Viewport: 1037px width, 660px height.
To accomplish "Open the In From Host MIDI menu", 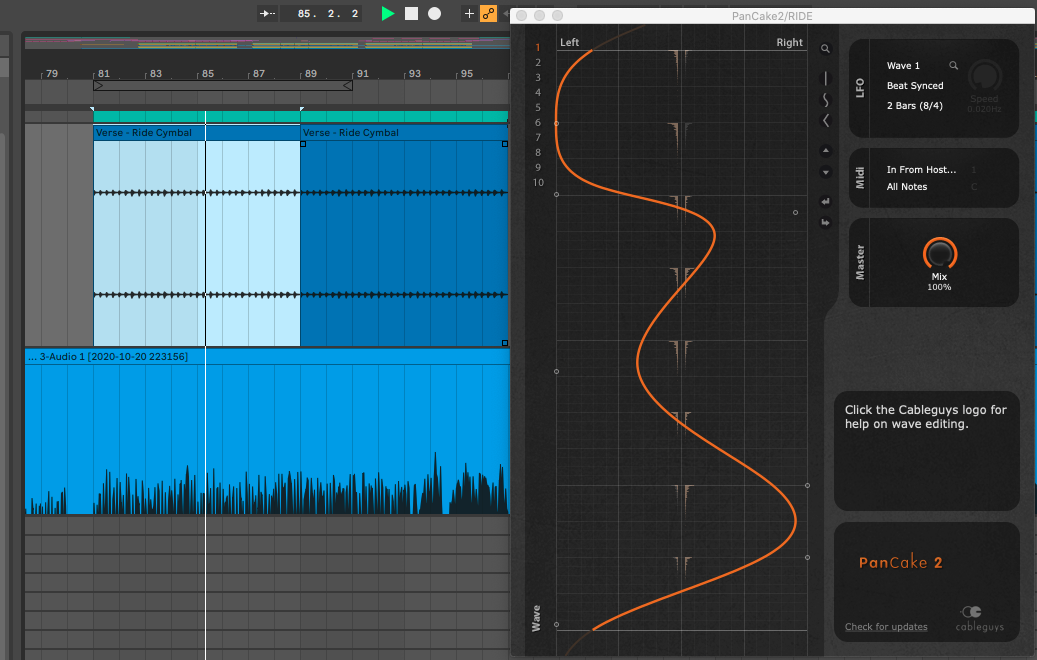I will (x=921, y=169).
